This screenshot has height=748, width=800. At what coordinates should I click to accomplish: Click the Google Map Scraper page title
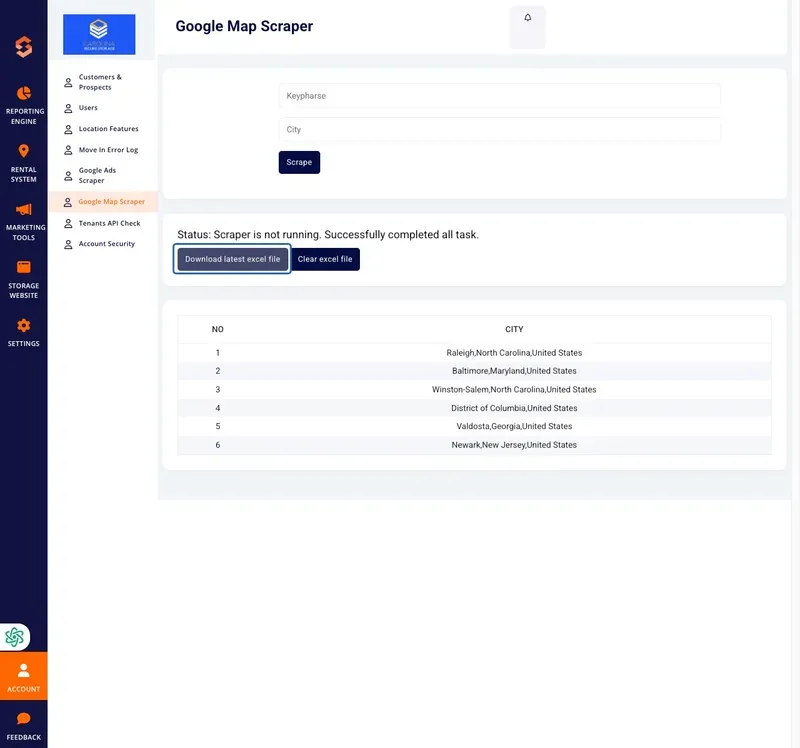pos(244,26)
